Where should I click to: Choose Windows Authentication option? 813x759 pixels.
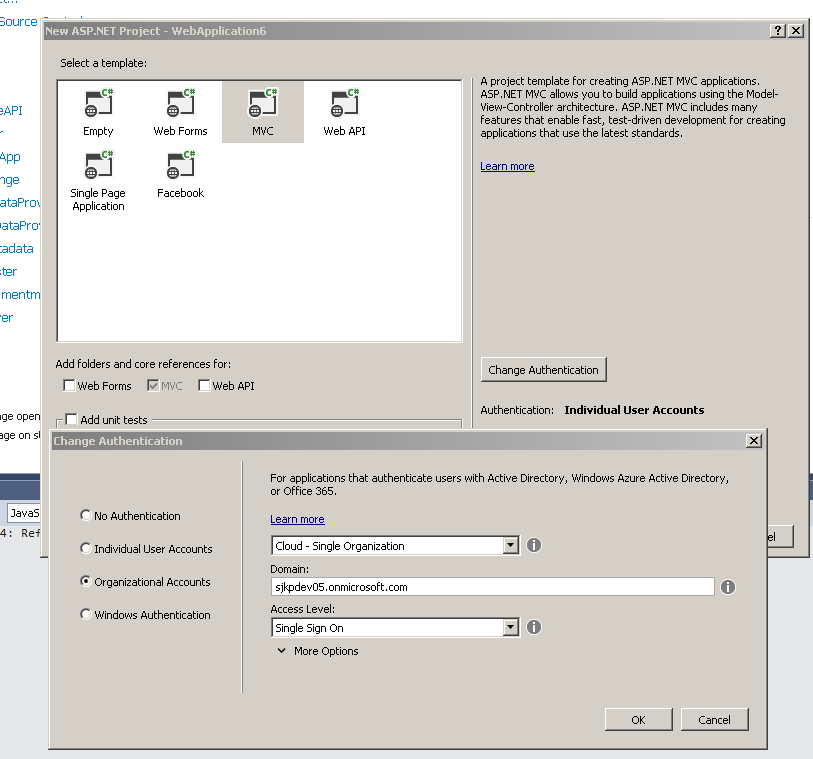click(85, 615)
